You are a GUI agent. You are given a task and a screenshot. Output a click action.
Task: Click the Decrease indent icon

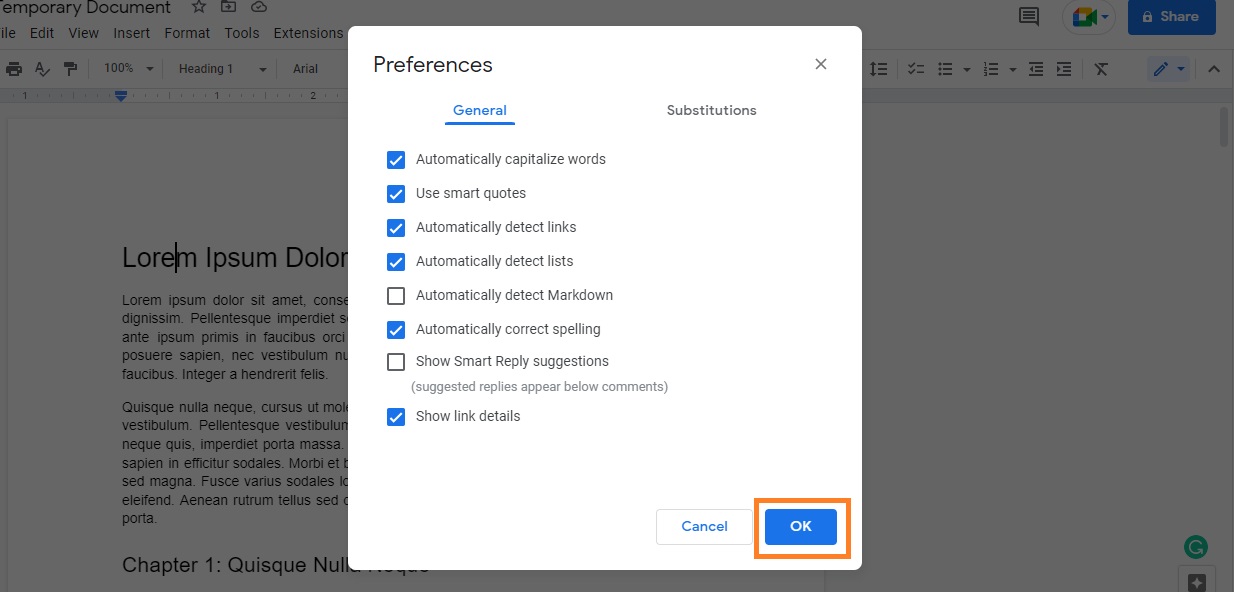(1035, 68)
